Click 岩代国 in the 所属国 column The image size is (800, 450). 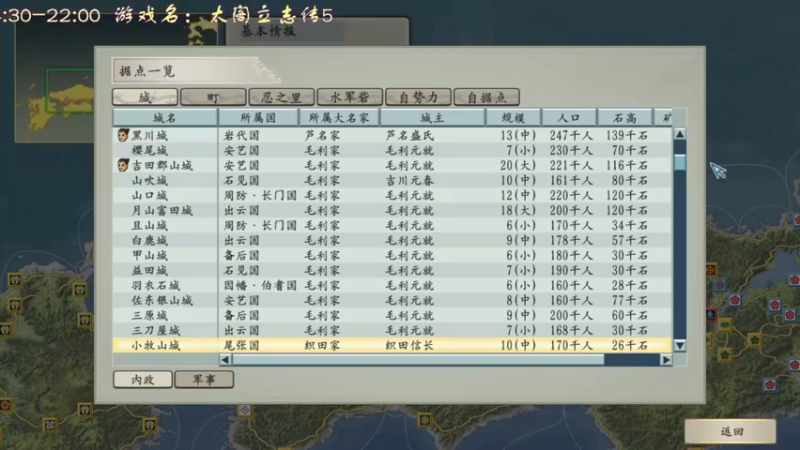[242, 135]
